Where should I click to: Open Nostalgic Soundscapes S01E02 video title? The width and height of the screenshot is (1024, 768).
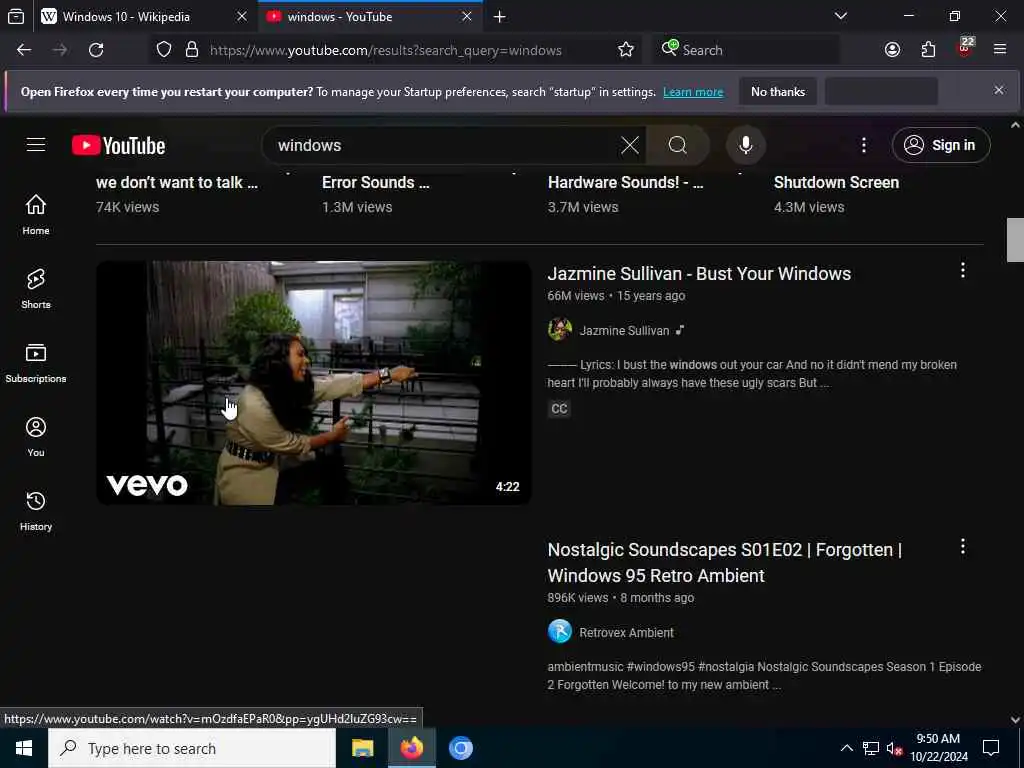tap(725, 562)
